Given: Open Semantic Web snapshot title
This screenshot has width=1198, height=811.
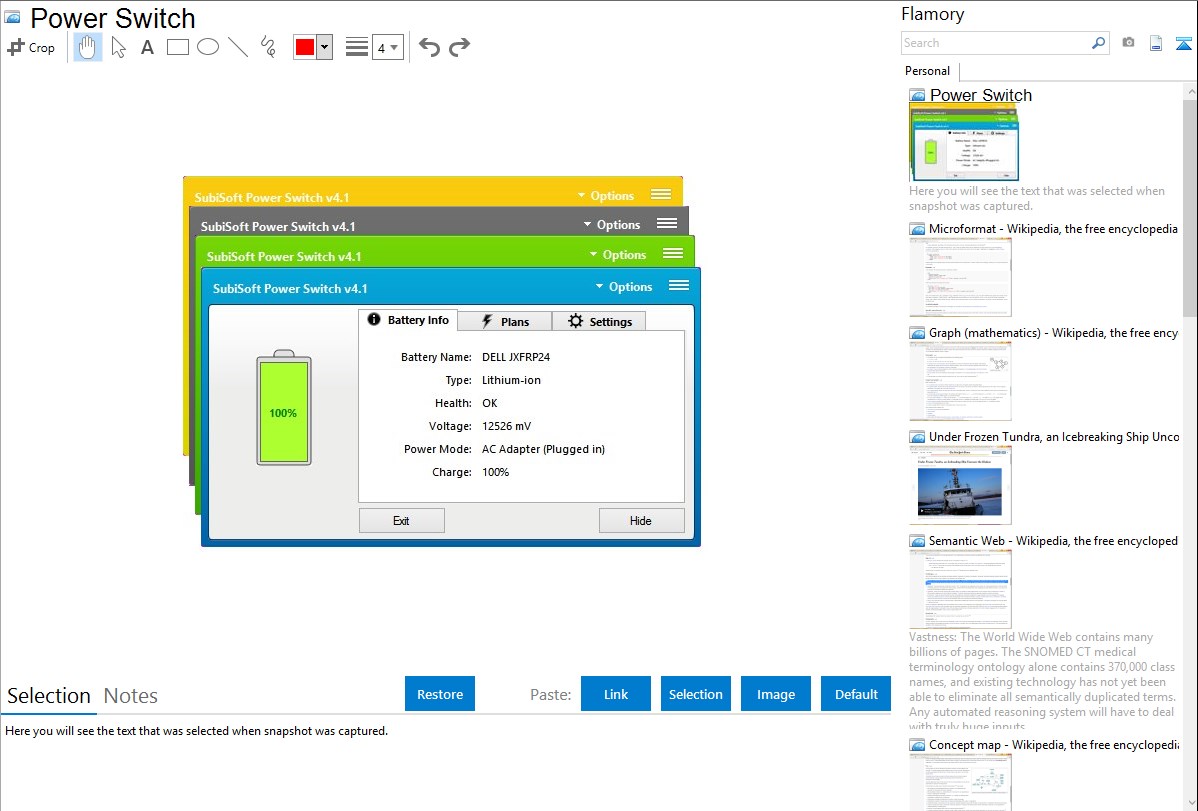Looking at the screenshot, I should [x=1053, y=540].
